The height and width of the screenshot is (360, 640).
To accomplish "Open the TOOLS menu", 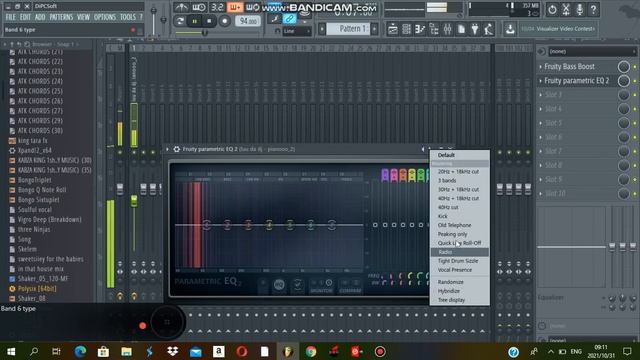I will click(x=128, y=17).
